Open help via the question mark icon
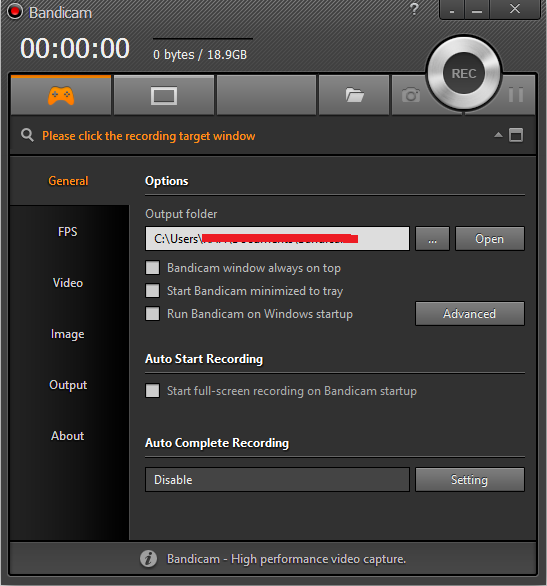The width and height of the screenshot is (547, 586). (414, 9)
